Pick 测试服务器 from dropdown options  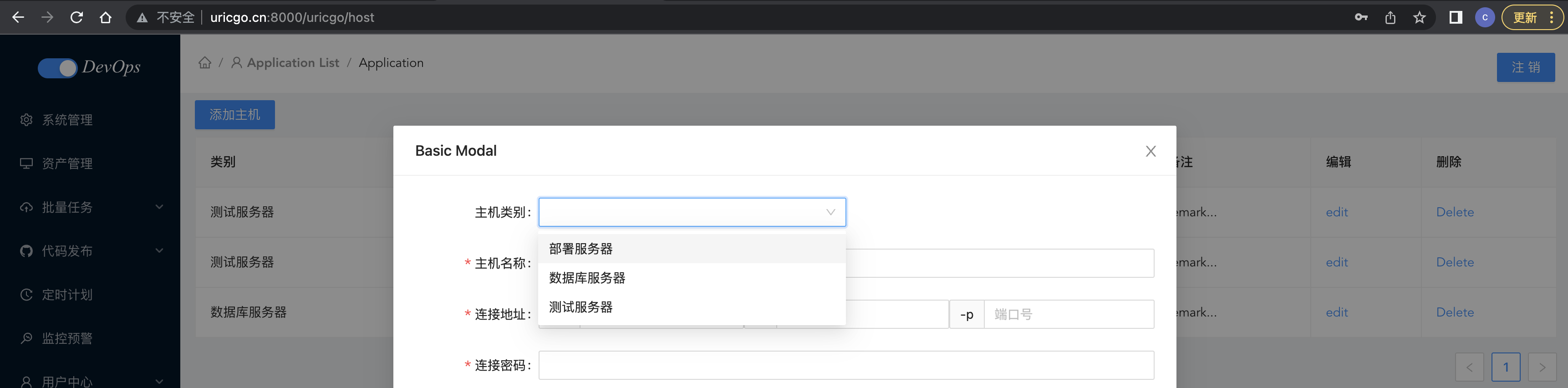(x=580, y=307)
